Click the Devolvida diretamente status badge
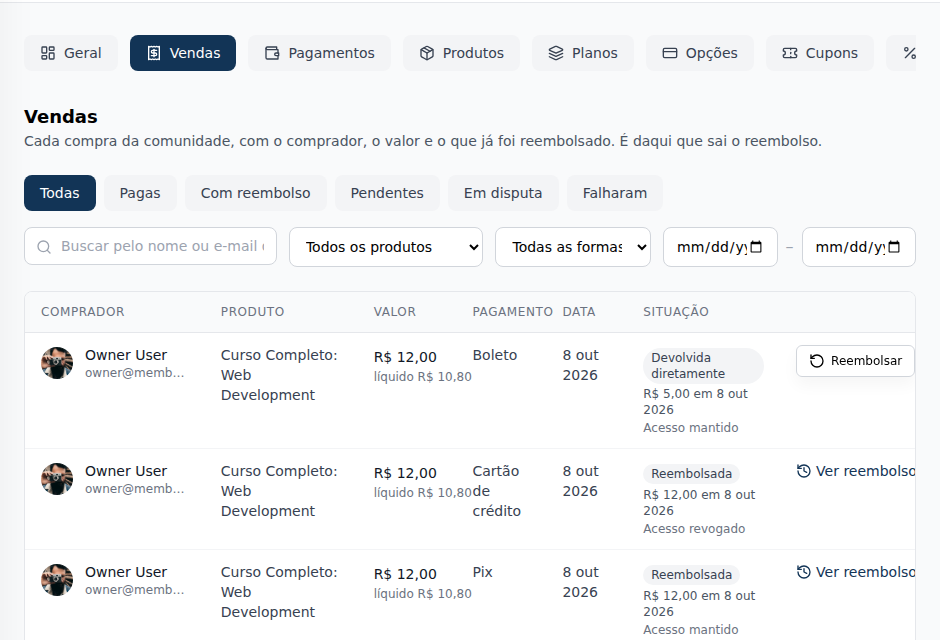 pos(703,366)
